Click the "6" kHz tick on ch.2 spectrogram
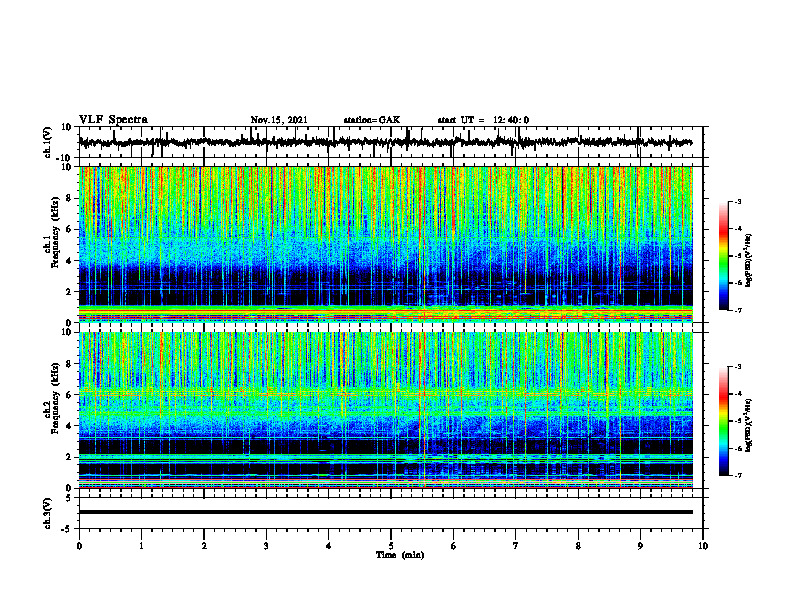This screenshot has width=792, height=612. (x=70, y=395)
